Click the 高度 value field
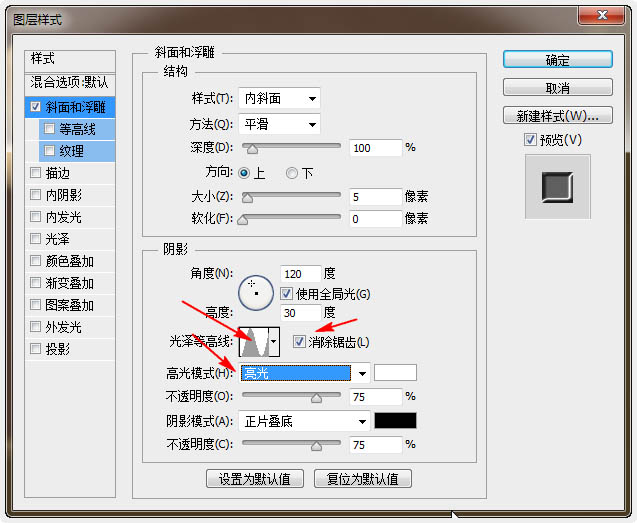This screenshot has height=523, width=637. click(301, 312)
